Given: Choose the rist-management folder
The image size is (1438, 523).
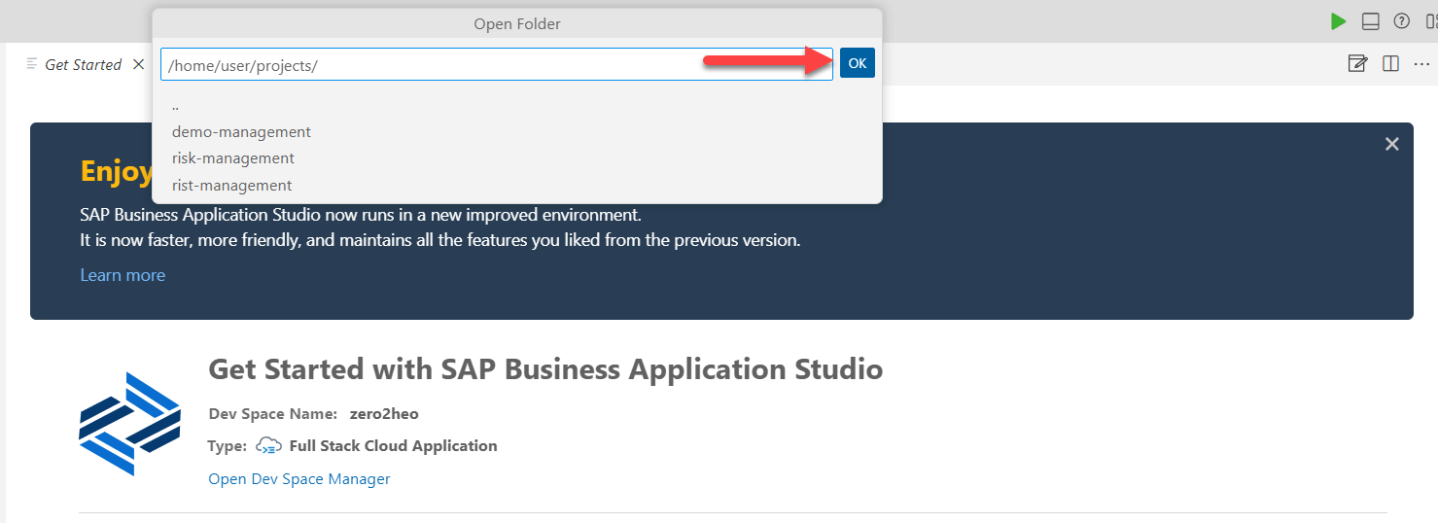Looking at the screenshot, I should [x=517, y=185].
